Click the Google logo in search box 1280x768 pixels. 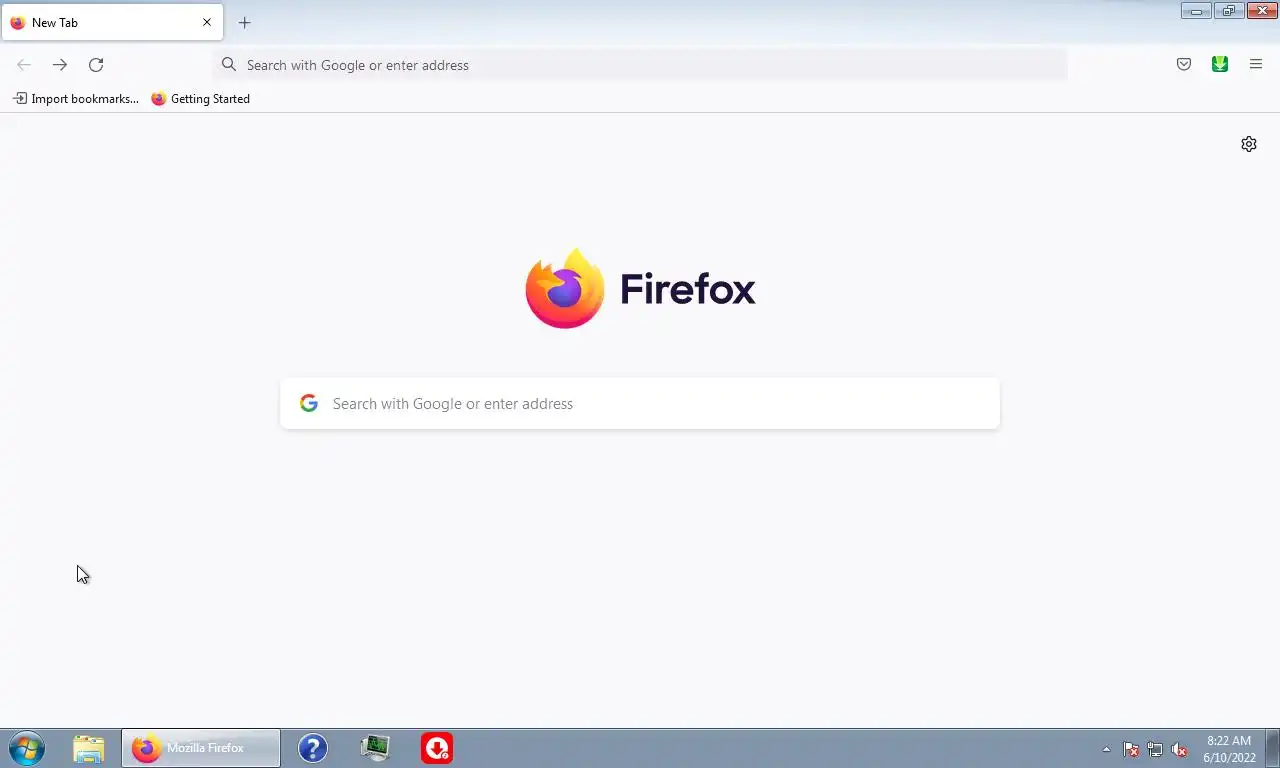click(x=309, y=403)
